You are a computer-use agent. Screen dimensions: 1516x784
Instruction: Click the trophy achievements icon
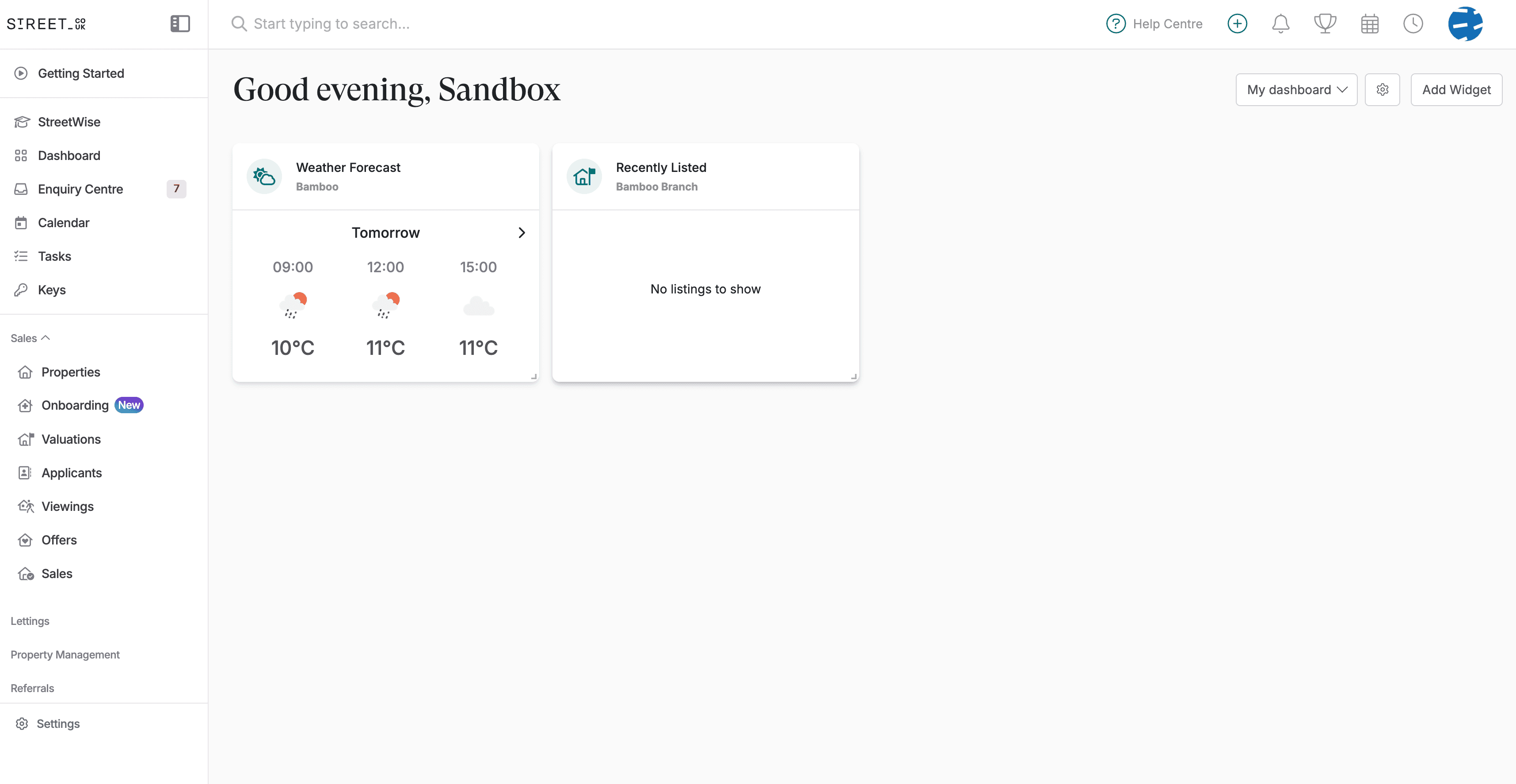(1324, 23)
